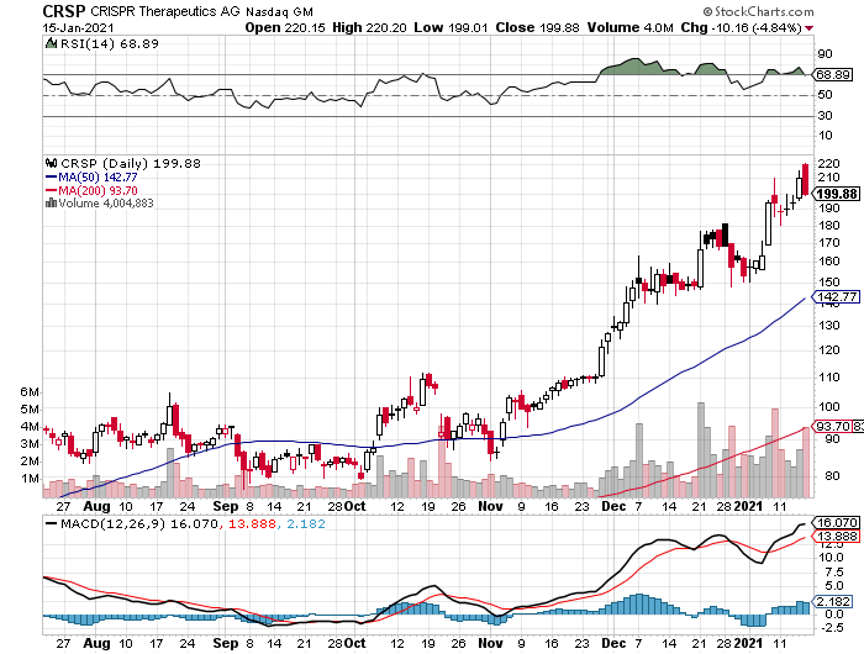The height and width of the screenshot is (654, 864).
Task: Click the MA(50) 142.77 legend label
Action: [x=98, y=177]
